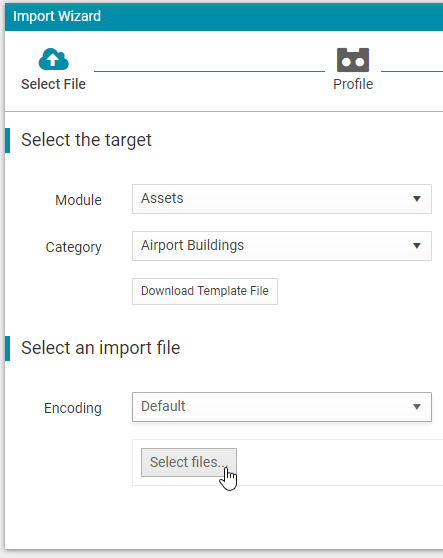Select the Assets module combo box
Screen dimensions: 443x558
(282, 199)
